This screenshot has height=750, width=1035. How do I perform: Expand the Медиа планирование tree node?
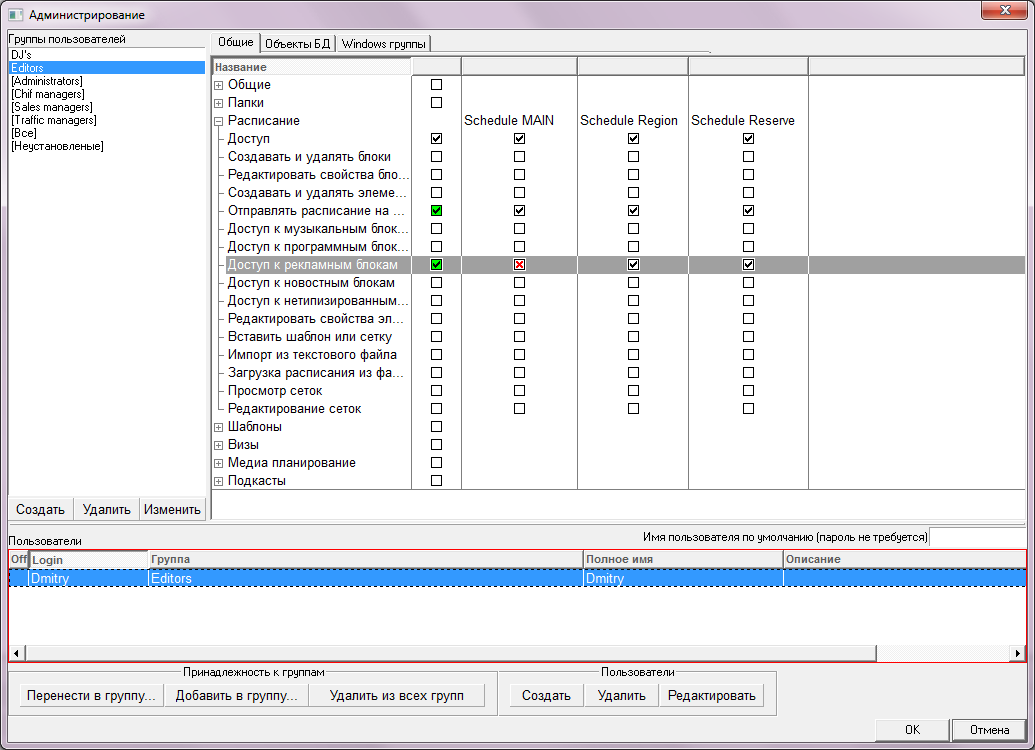218,463
